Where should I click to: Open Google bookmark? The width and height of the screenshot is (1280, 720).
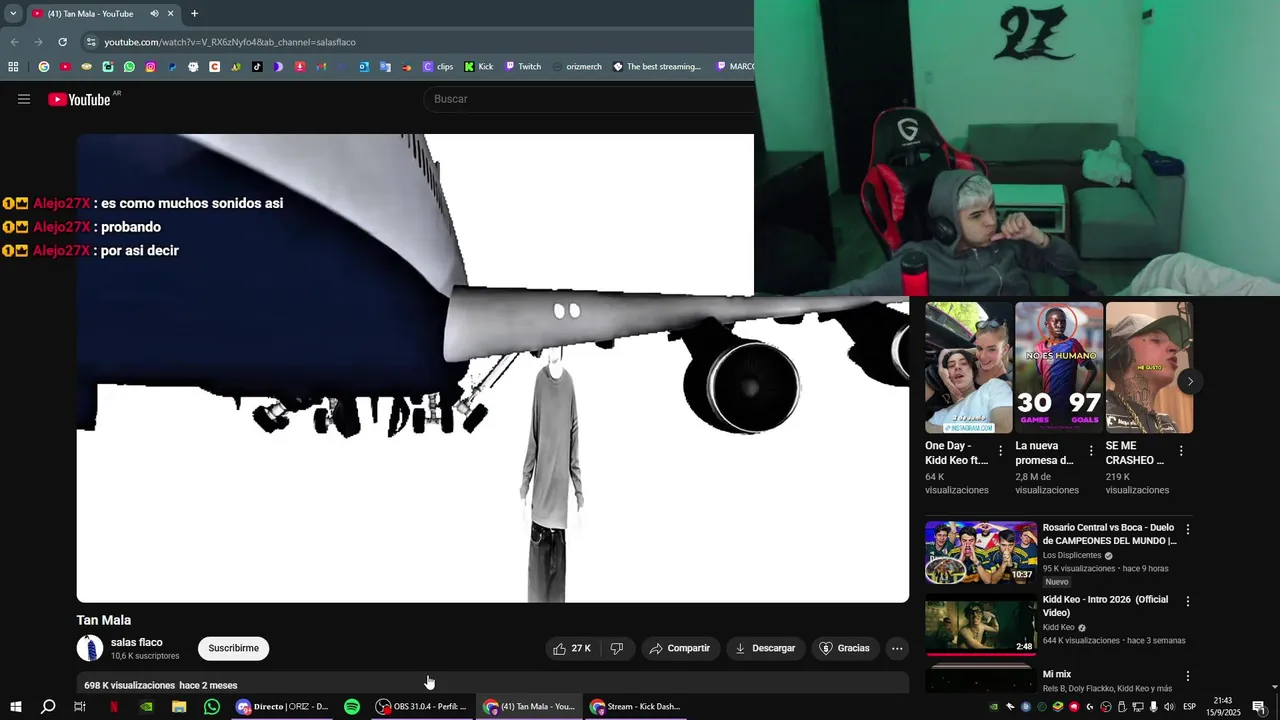[x=44, y=67]
